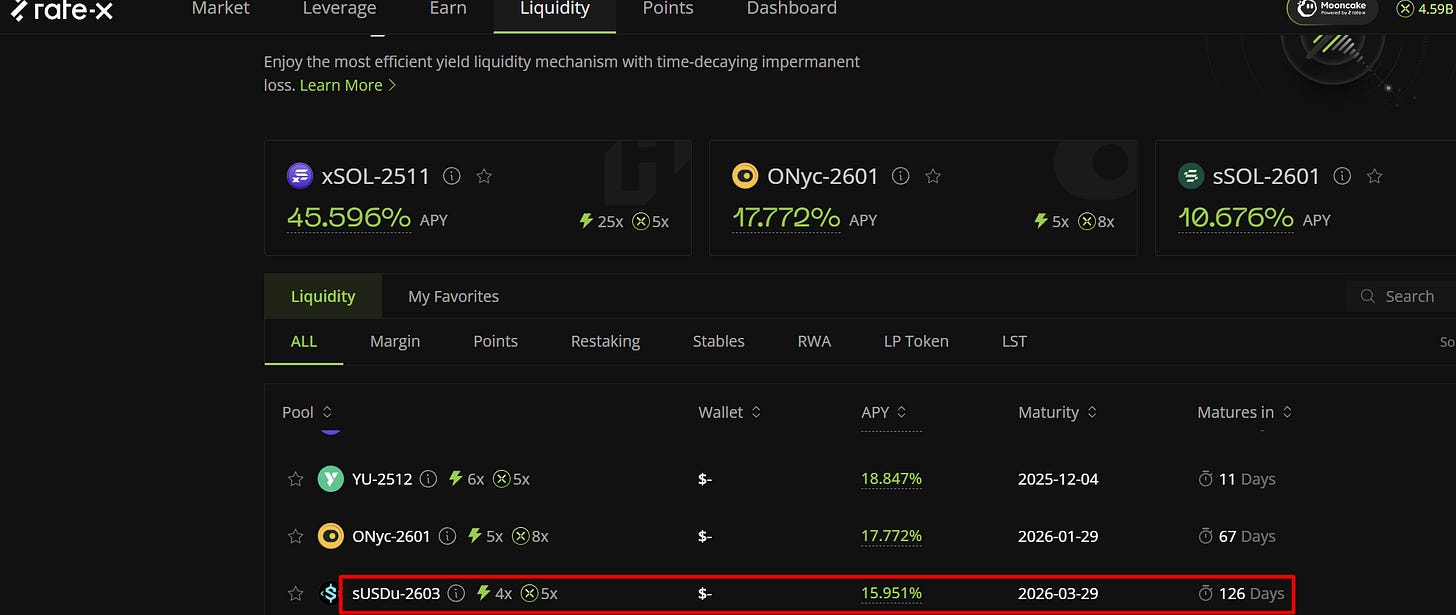This screenshot has height=615, width=1456.
Task: Click the 8x points icon in ONyc-2601 row
Action: point(520,536)
